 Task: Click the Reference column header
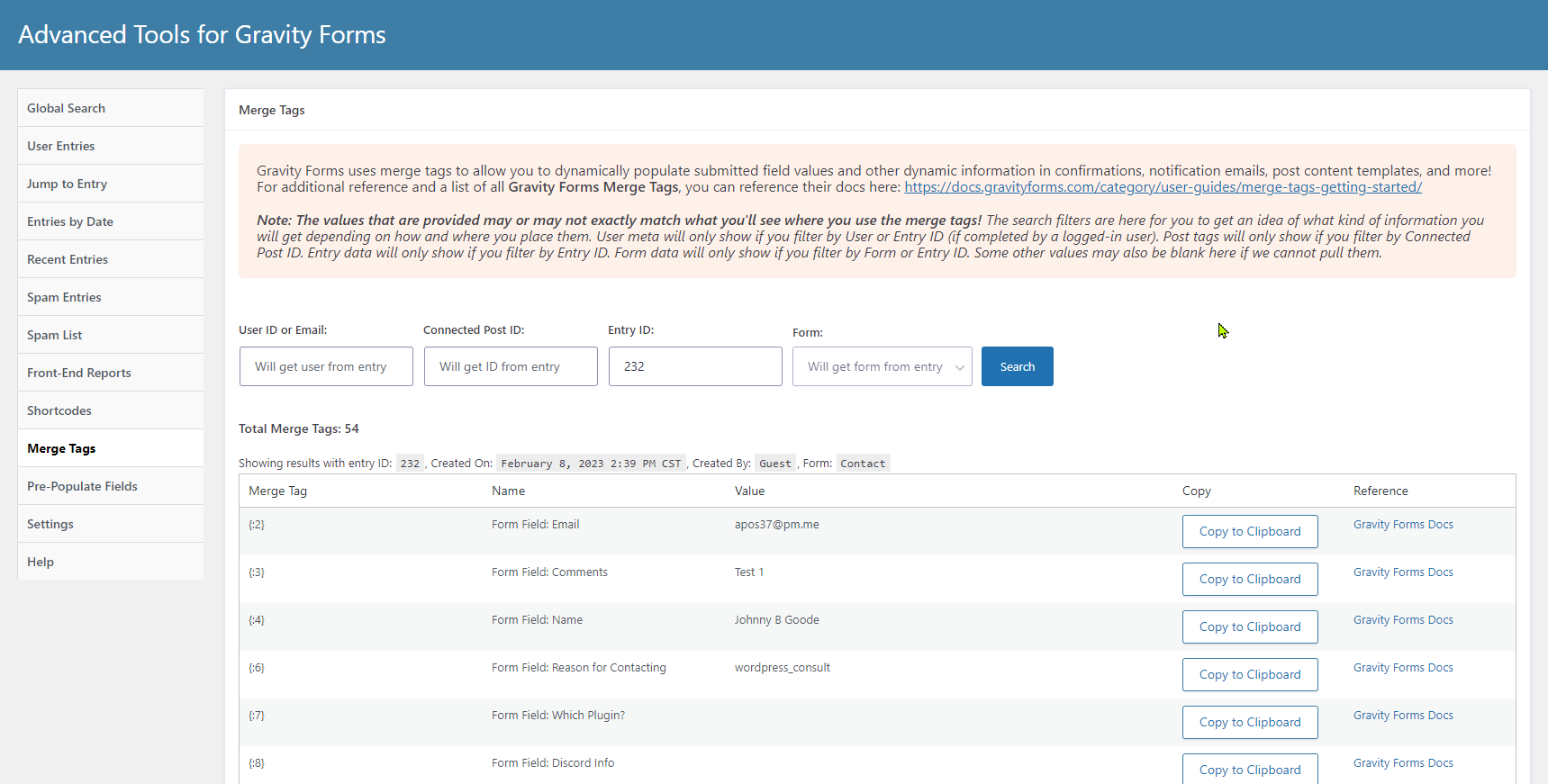coord(1381,491)
